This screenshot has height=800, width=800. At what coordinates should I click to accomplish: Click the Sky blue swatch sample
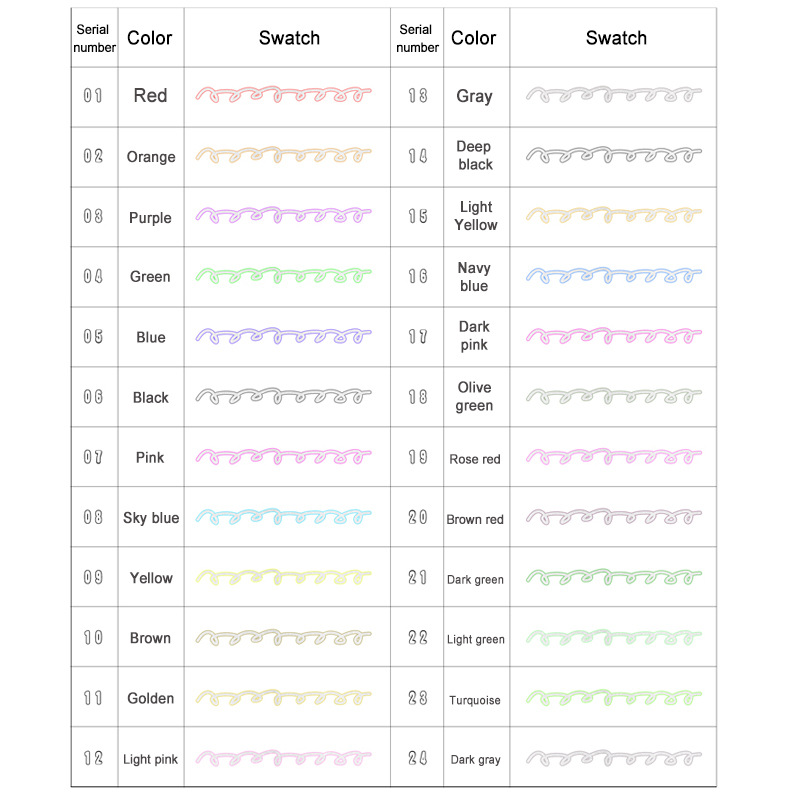(284, 518)
